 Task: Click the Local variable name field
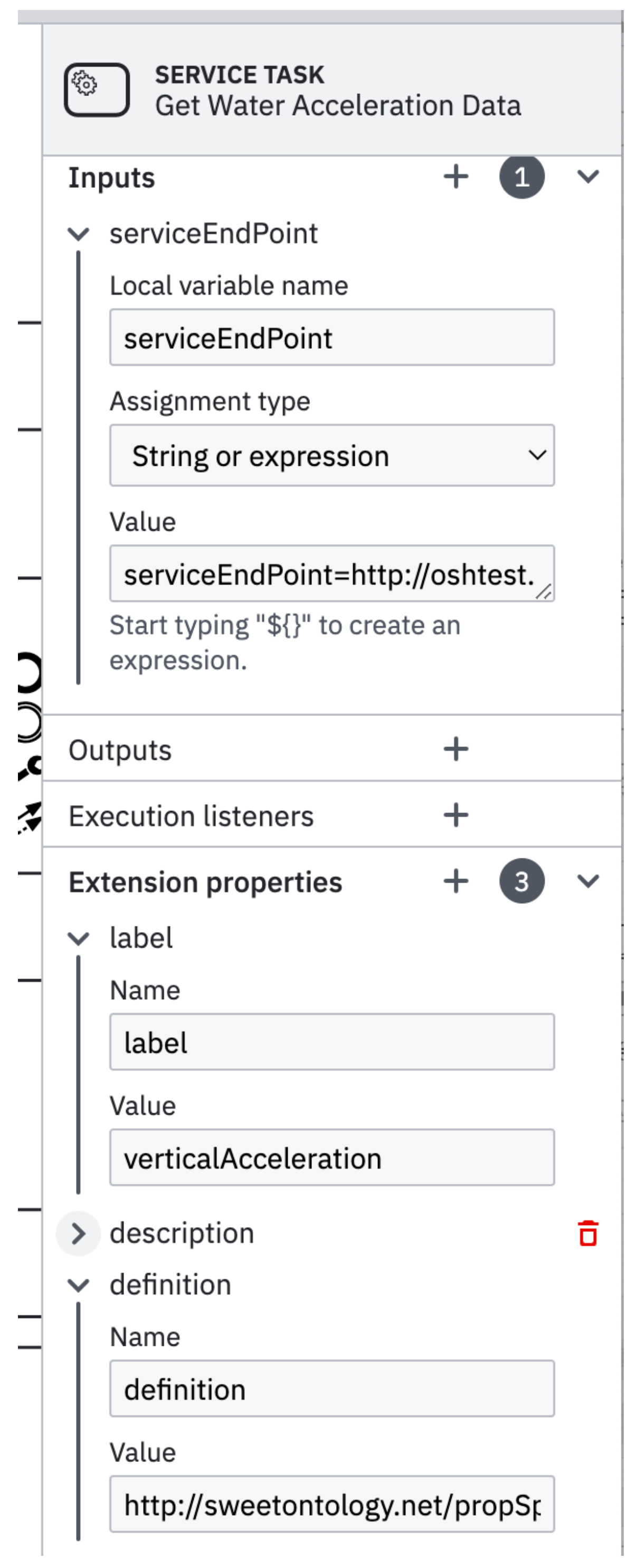[331, 338]
